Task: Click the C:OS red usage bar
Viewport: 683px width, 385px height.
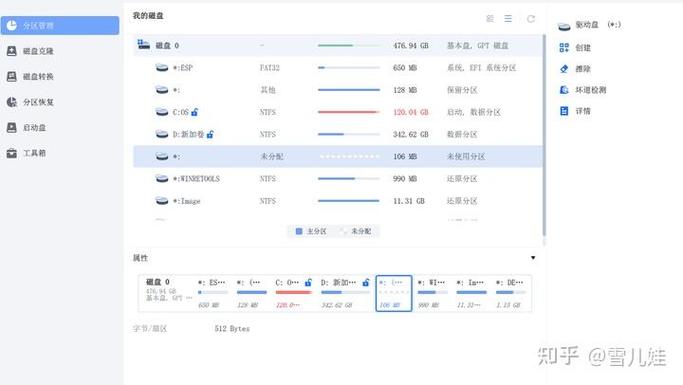Action: click(x=348, y=112)
